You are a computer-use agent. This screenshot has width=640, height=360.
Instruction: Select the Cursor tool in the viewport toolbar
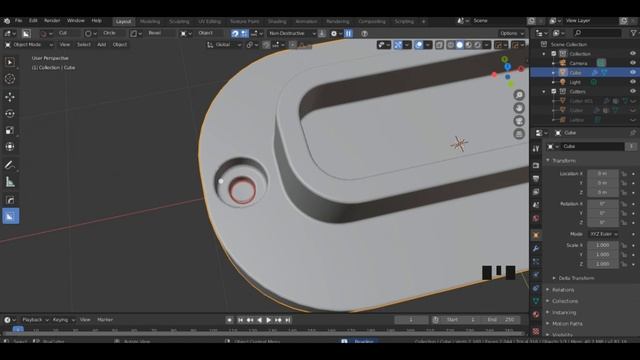(10, 79)
